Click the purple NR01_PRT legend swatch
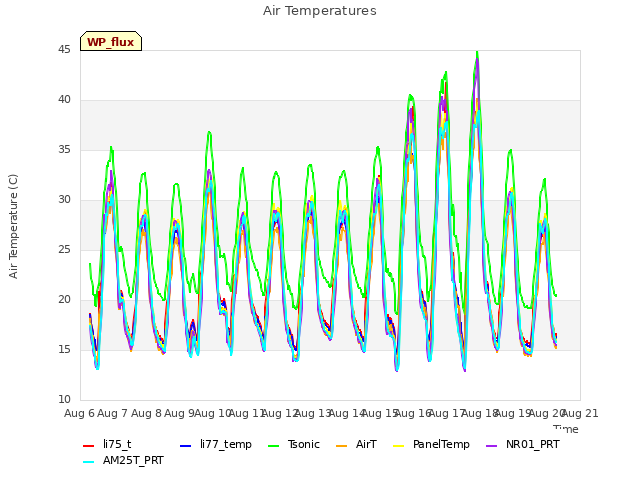 [x=492, y=446]
